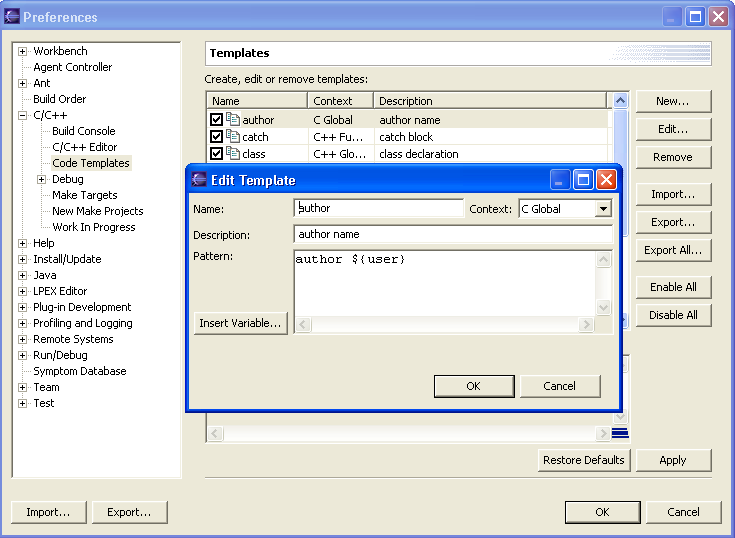Collapse the C/C++ tree node
735x538 pixels.
[x=23, y=115]
